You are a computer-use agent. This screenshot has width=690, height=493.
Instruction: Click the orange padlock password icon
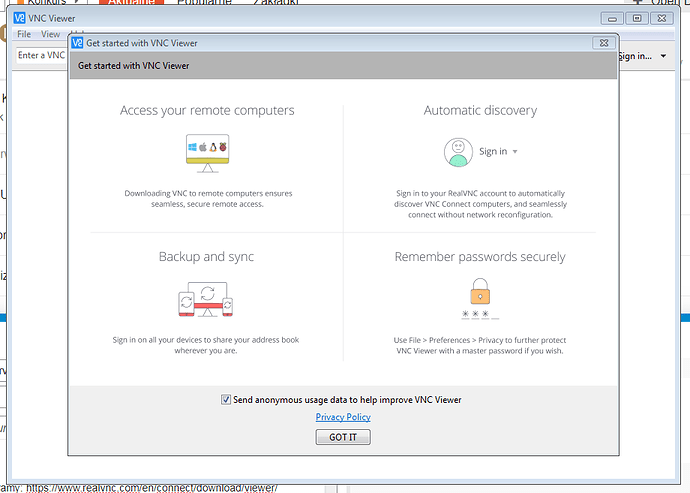point(480,291)
